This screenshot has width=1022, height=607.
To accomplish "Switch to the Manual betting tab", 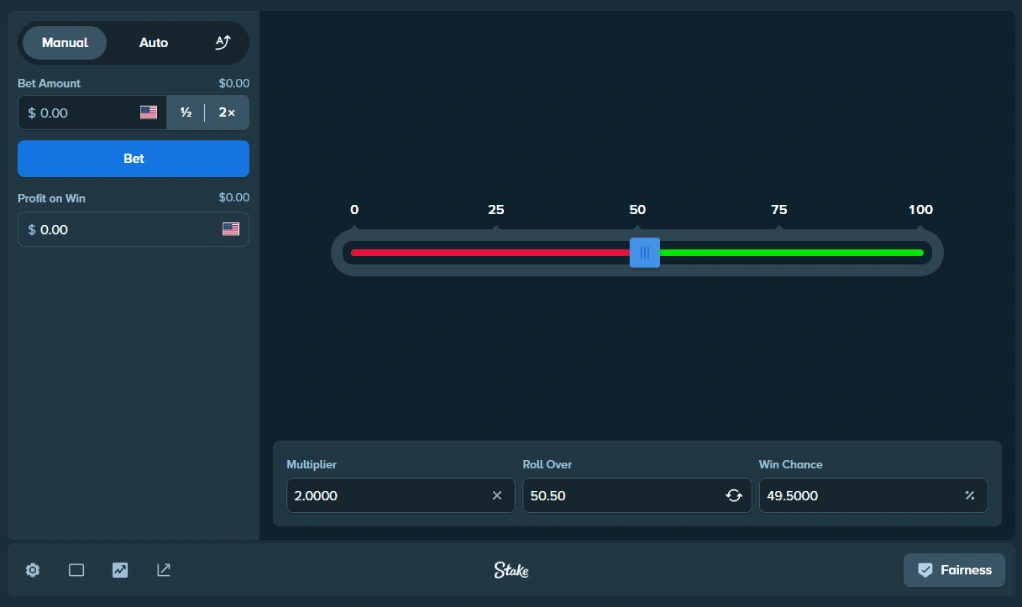I will click(x=65, y=43).
